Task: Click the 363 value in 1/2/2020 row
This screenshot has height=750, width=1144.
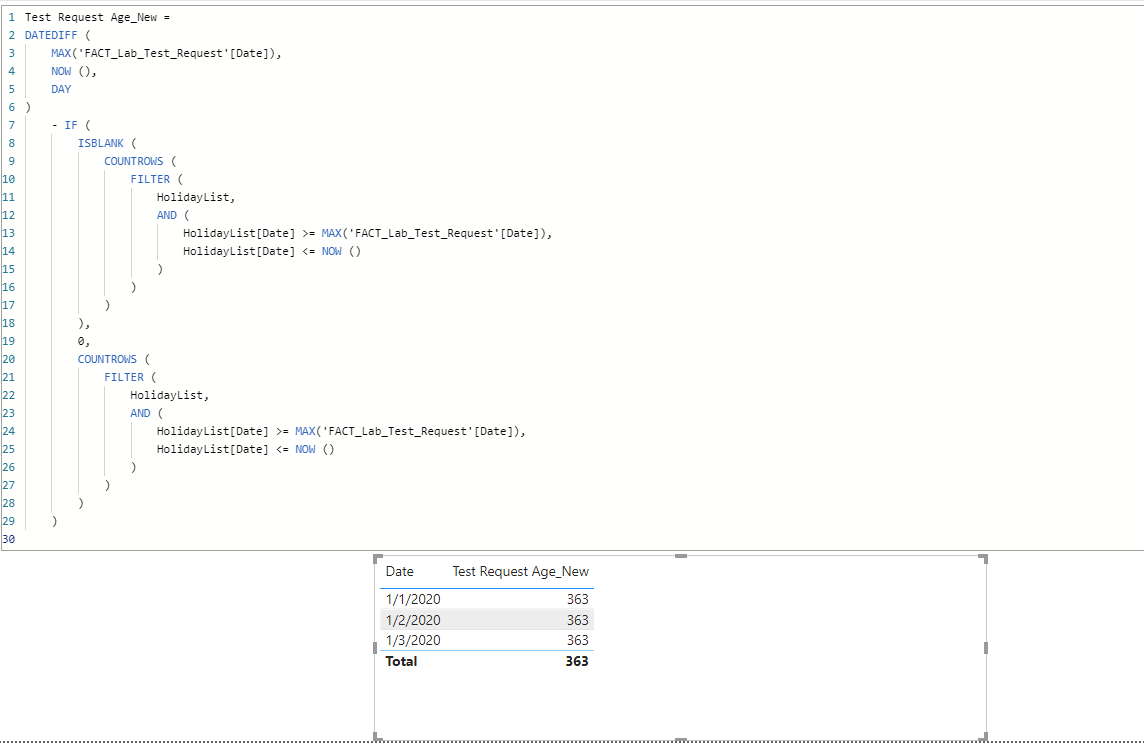Action: coord(577,620)
